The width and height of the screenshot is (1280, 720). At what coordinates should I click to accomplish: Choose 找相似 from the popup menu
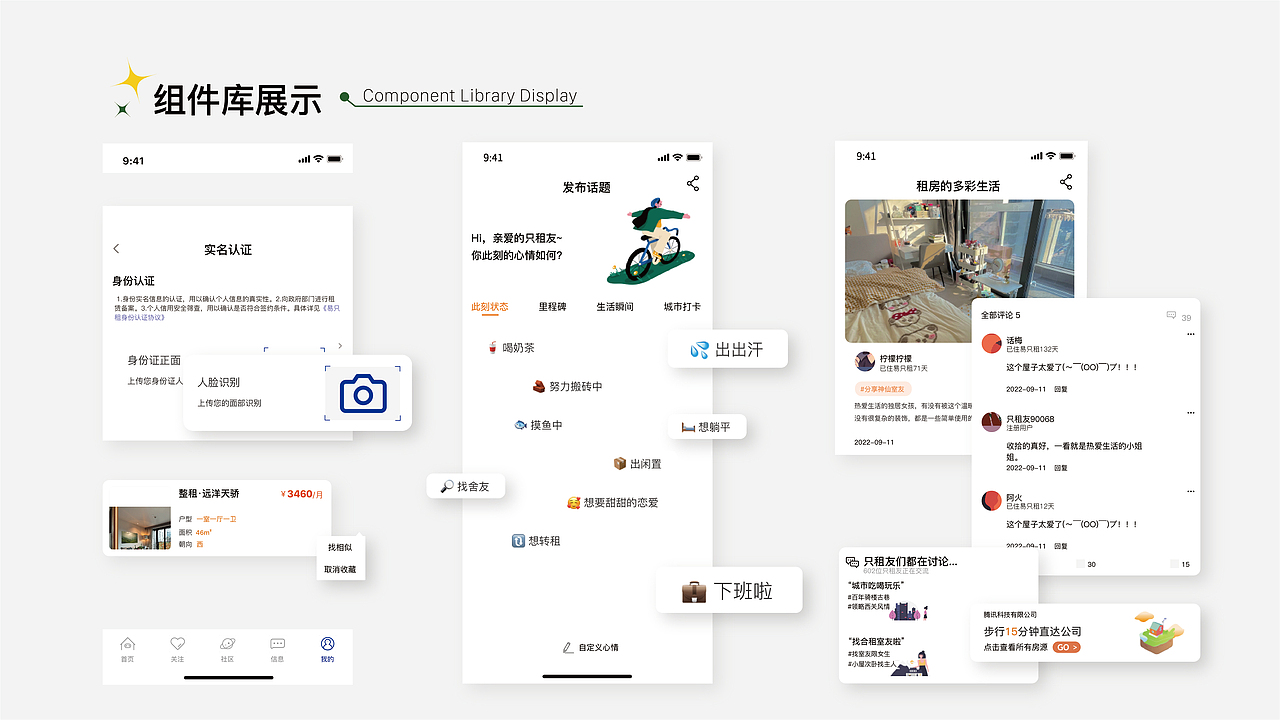[x=340, y=547]
